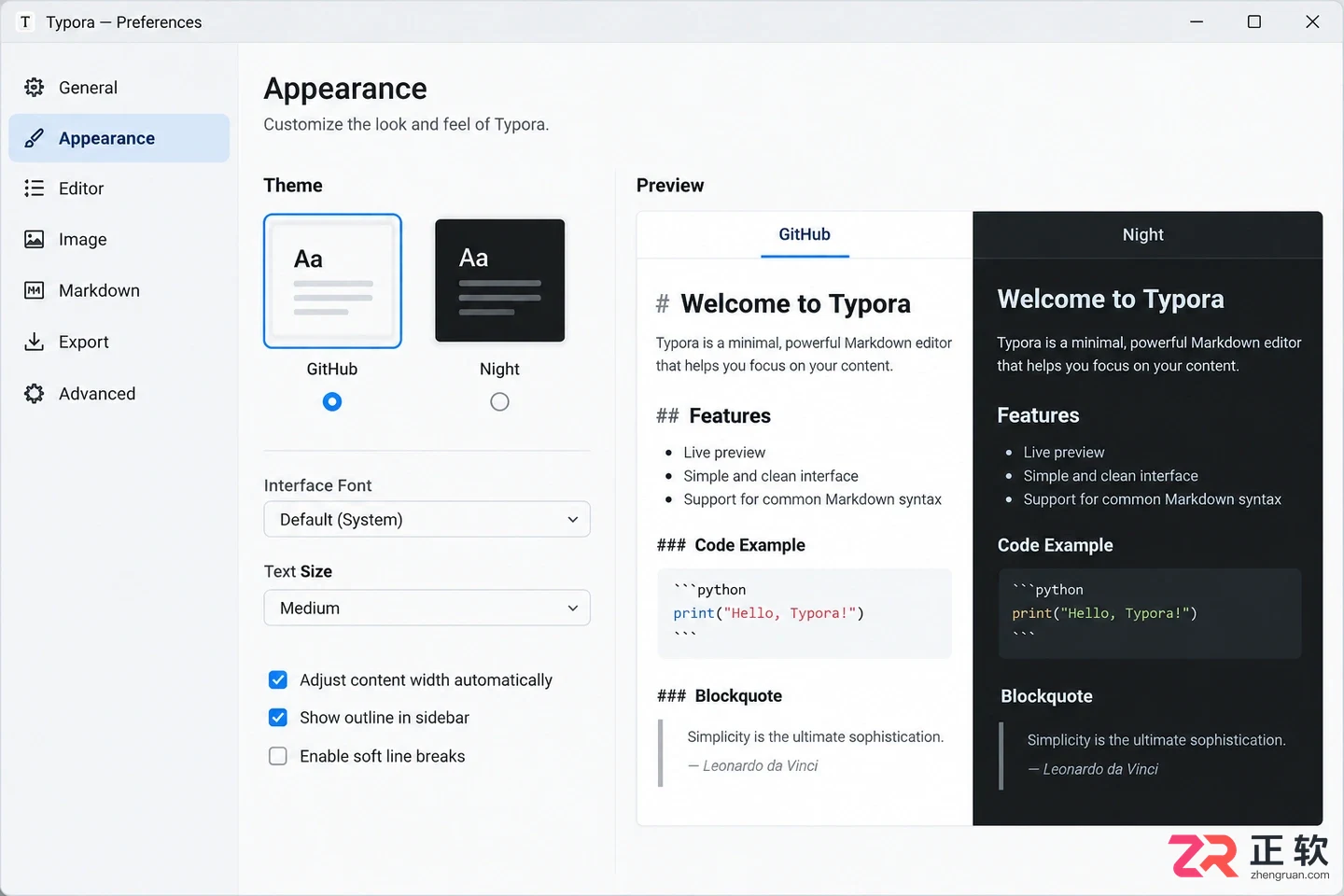Open the General preferences section
The width and height of the screenshot is (1344, 896).
(119, 88)
